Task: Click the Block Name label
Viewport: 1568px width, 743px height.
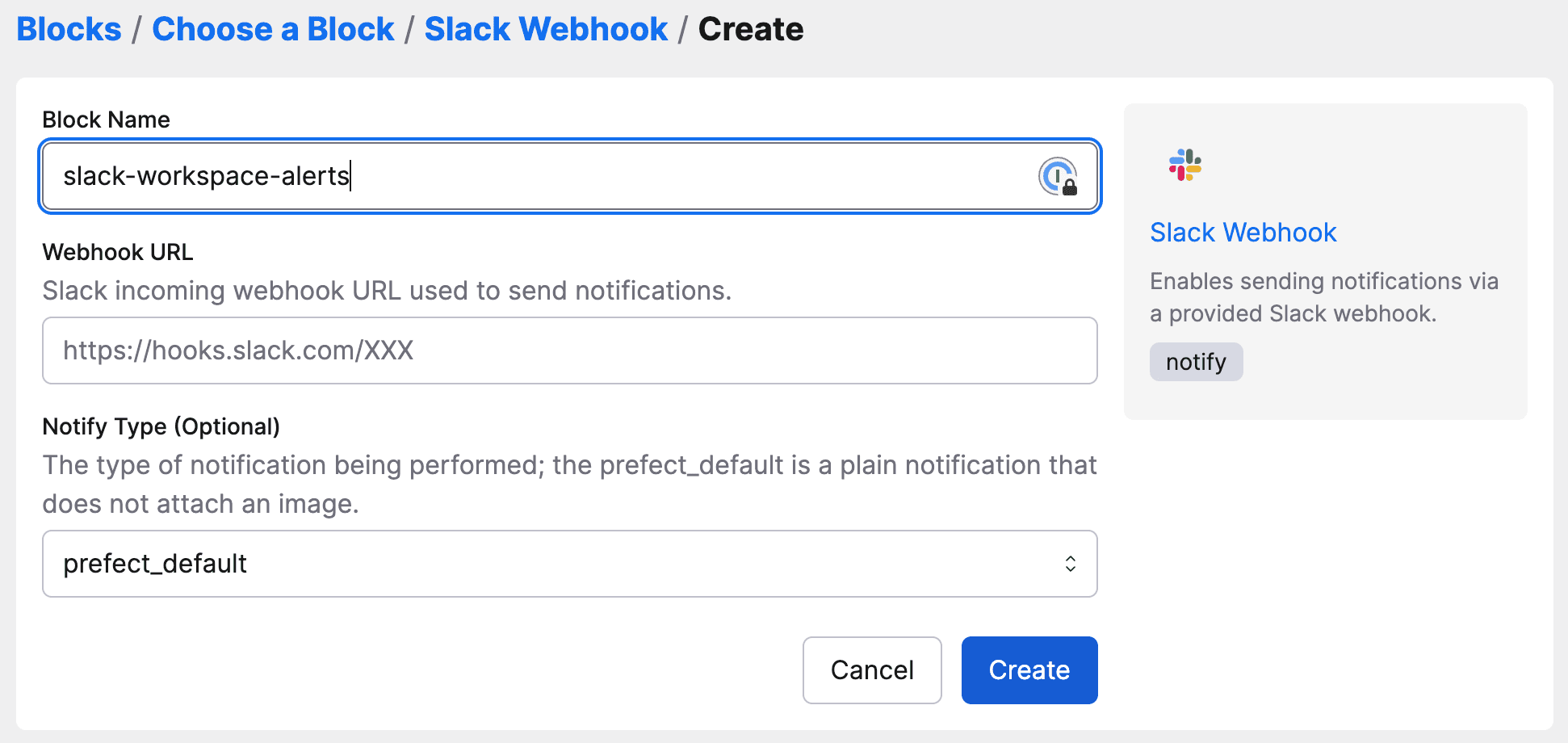Action: (106, 120)
